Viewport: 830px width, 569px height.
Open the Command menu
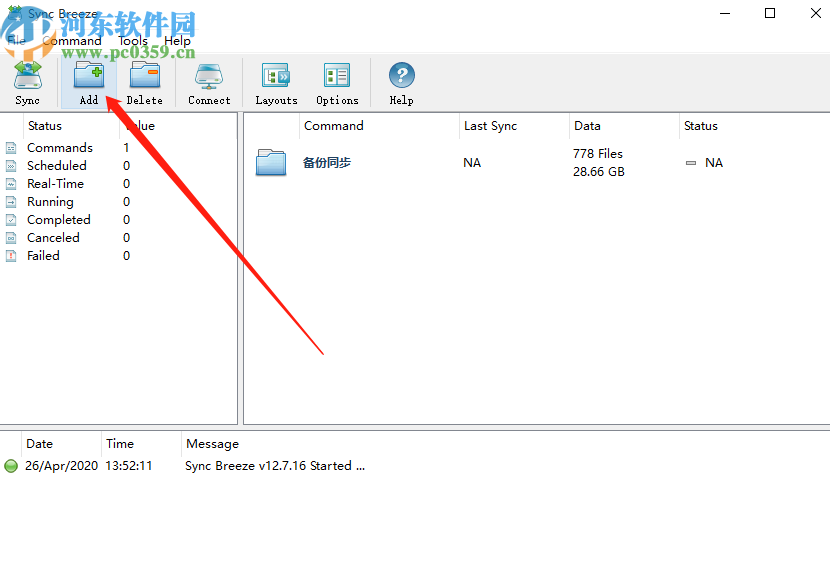coord(72,41)
